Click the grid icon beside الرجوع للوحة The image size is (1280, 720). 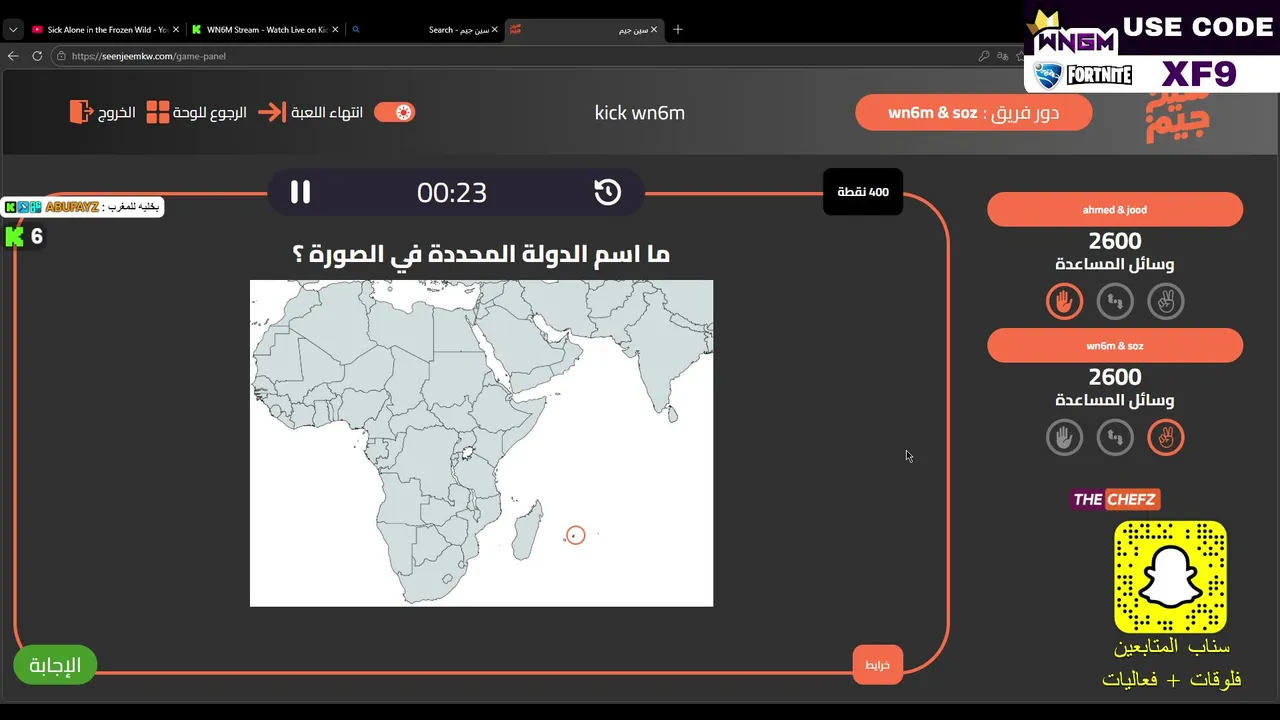pos(158,112)
